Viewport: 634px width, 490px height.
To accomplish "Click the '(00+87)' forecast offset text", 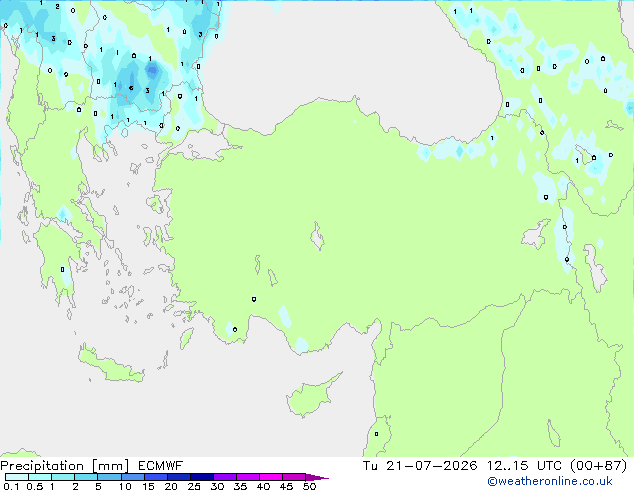I will click(599, 466).
